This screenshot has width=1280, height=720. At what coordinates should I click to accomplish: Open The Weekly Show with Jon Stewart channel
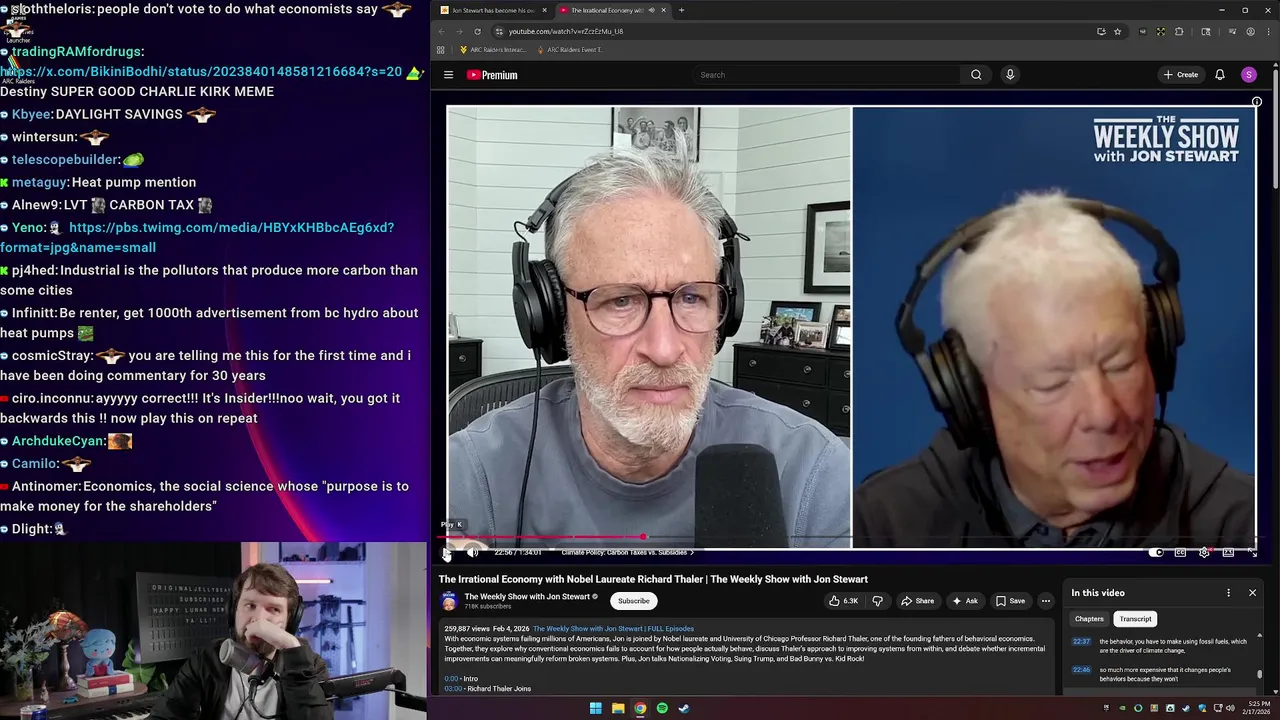tap(527, 597)
